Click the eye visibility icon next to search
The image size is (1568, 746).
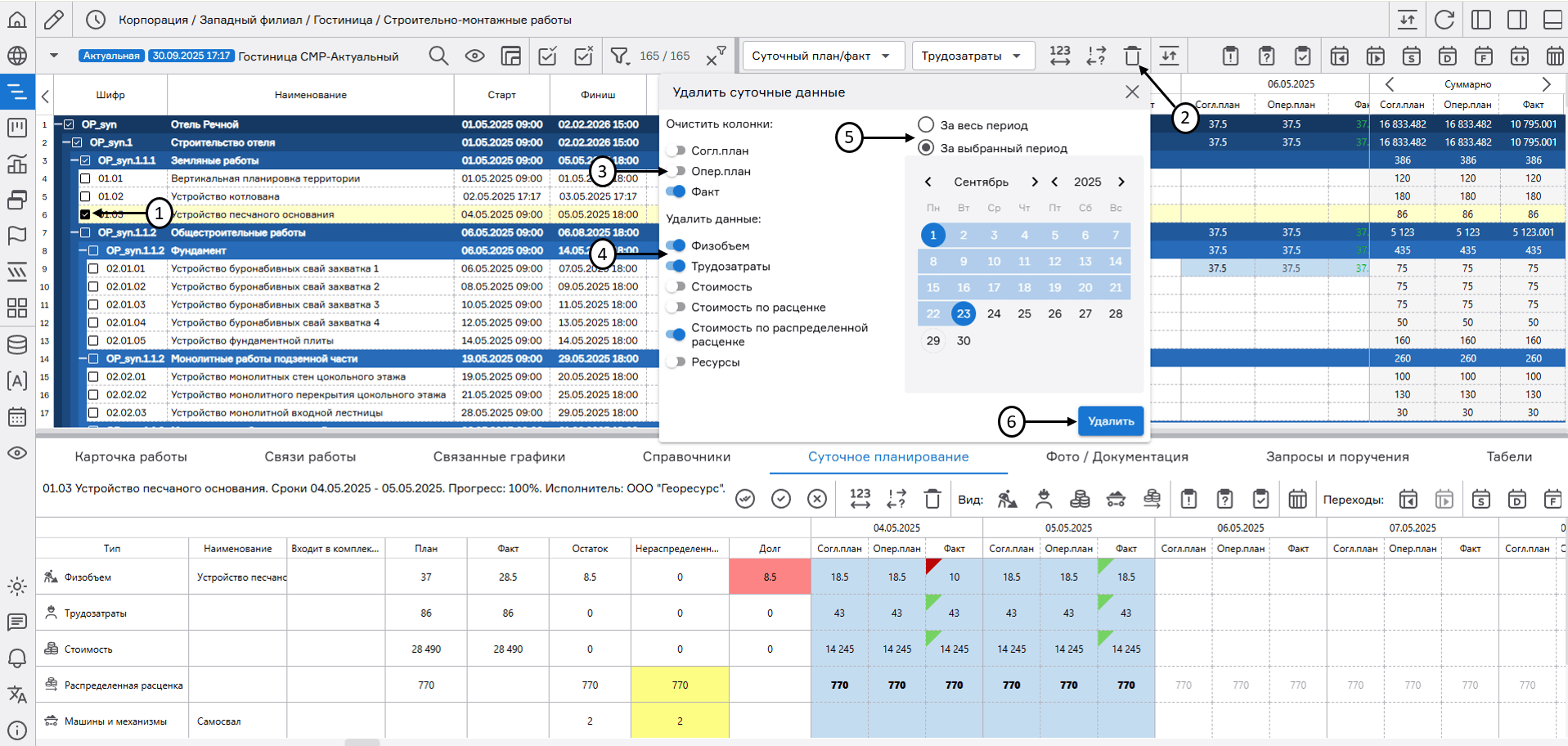click(474, 56)
